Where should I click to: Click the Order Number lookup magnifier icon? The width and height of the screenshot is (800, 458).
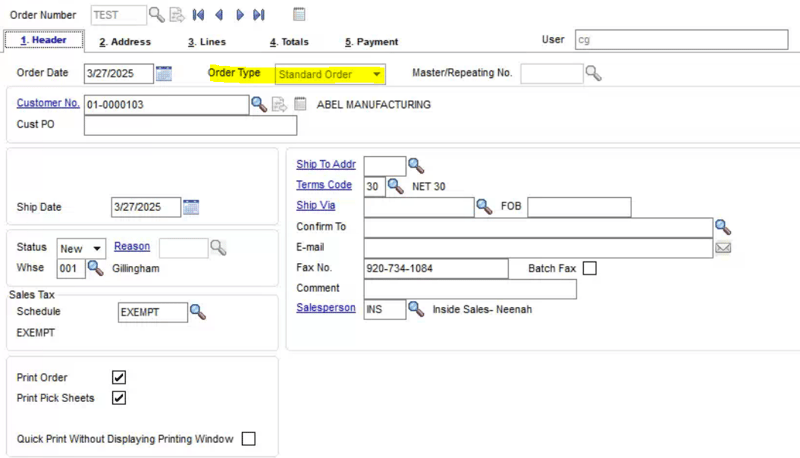pos(157,14)
